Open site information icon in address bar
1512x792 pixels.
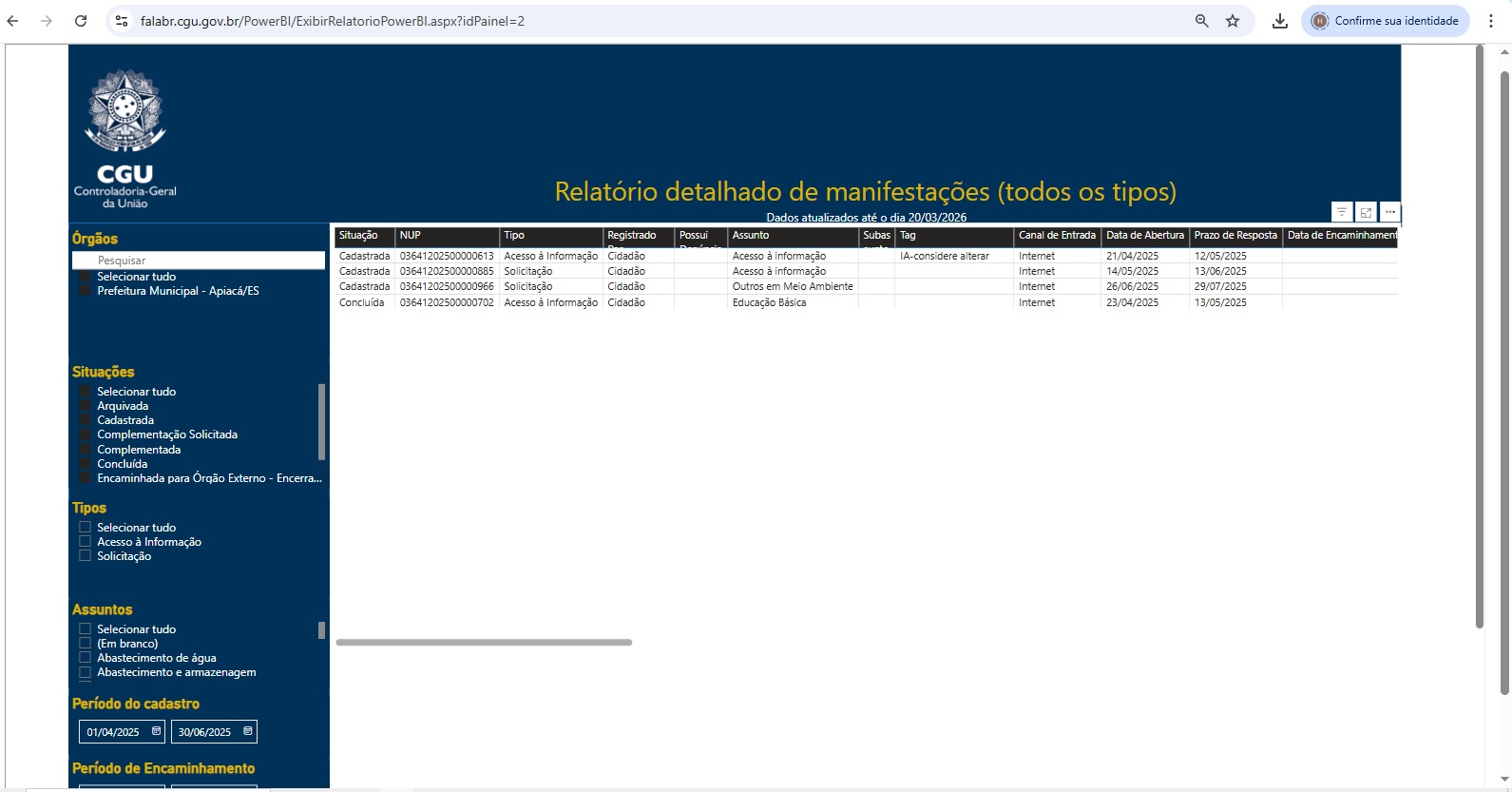click(x=122, y=21)
